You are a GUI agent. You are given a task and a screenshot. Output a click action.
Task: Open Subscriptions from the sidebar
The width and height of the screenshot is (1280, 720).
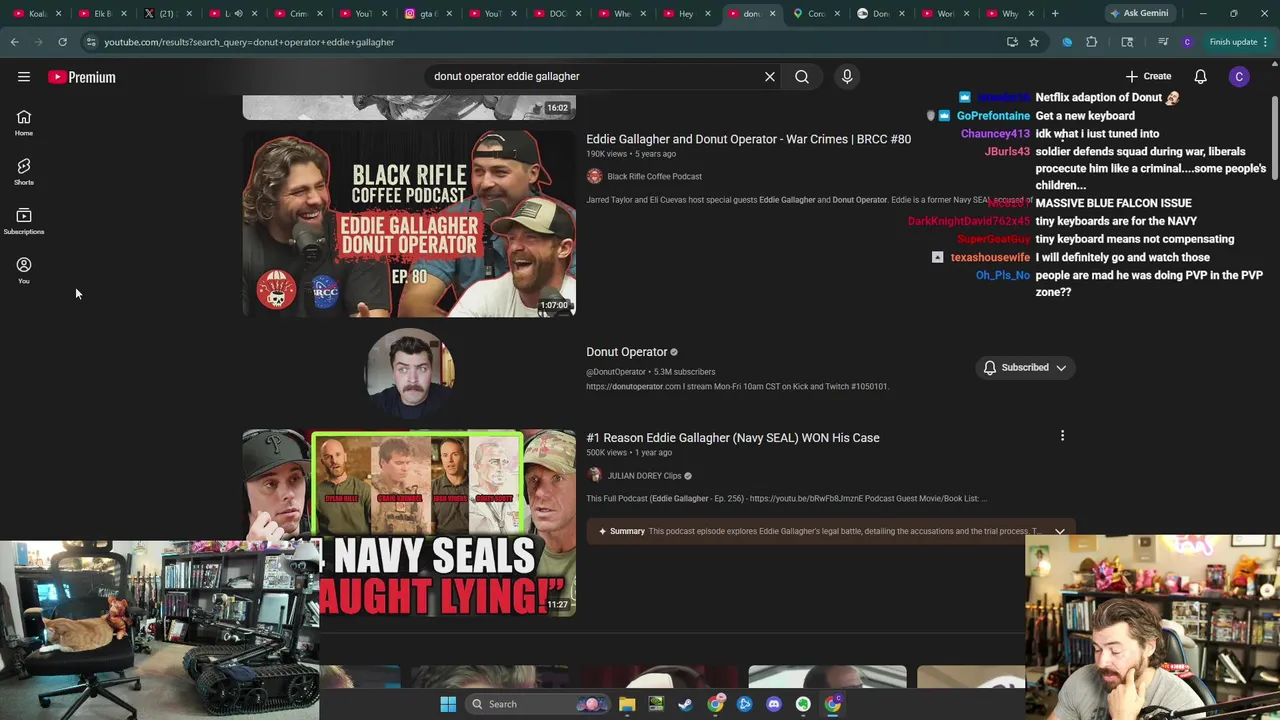click(x=24, y=221)
